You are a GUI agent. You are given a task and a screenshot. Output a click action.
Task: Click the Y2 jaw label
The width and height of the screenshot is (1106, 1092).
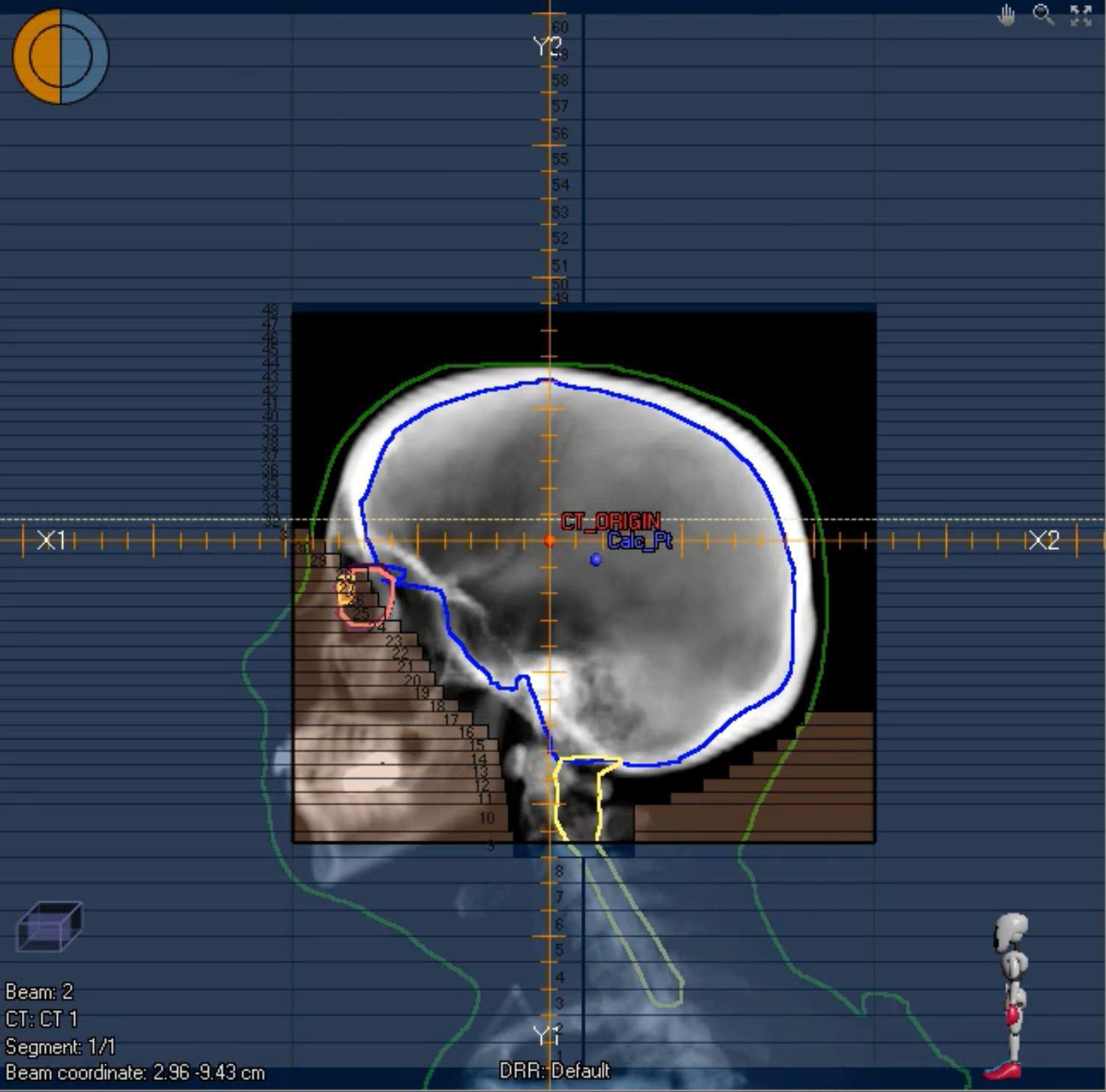pos(547,46)
